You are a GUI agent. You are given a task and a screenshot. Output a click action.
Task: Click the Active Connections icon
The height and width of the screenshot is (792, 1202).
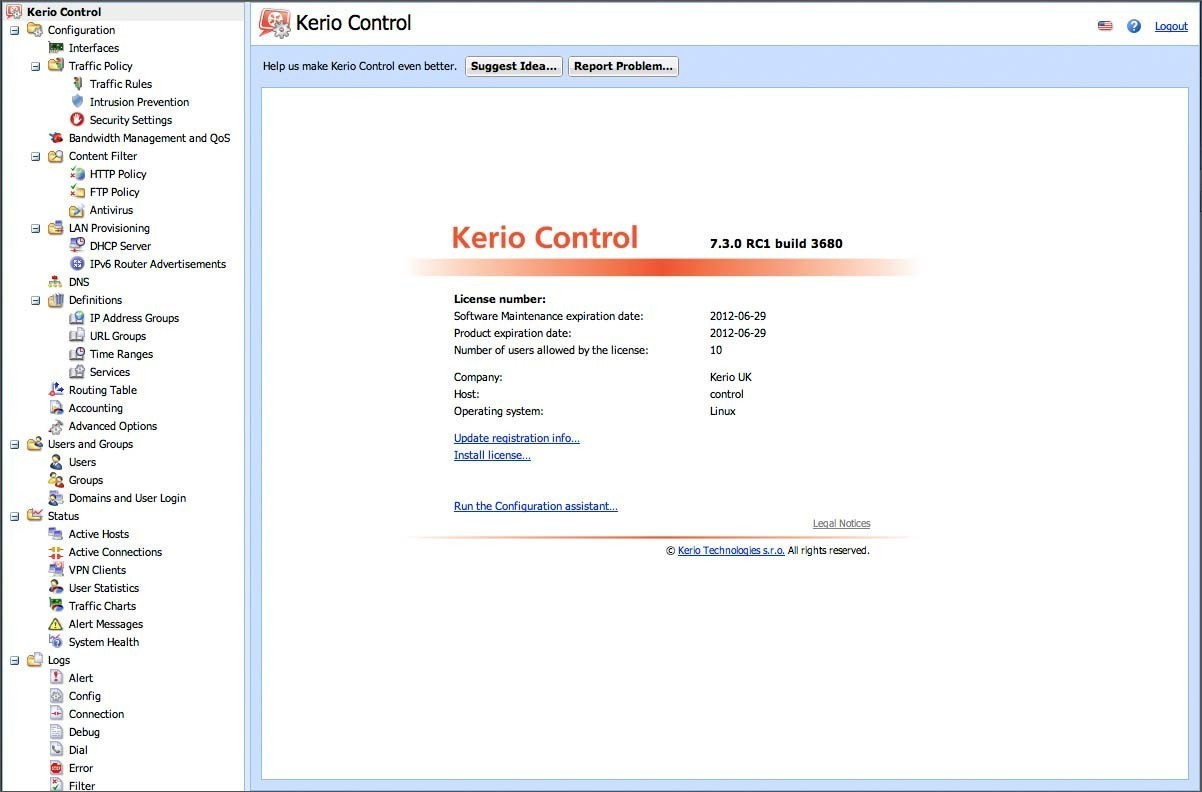56,552
